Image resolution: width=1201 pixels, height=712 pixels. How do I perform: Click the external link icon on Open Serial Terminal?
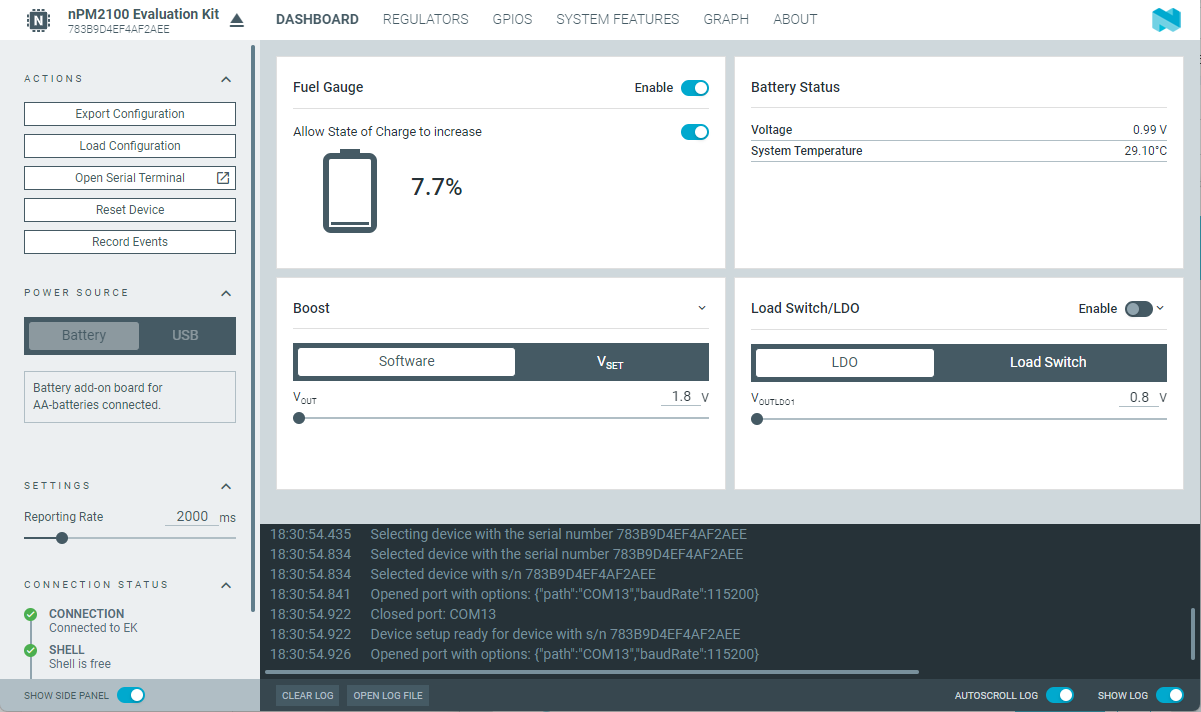click(224, 178)
